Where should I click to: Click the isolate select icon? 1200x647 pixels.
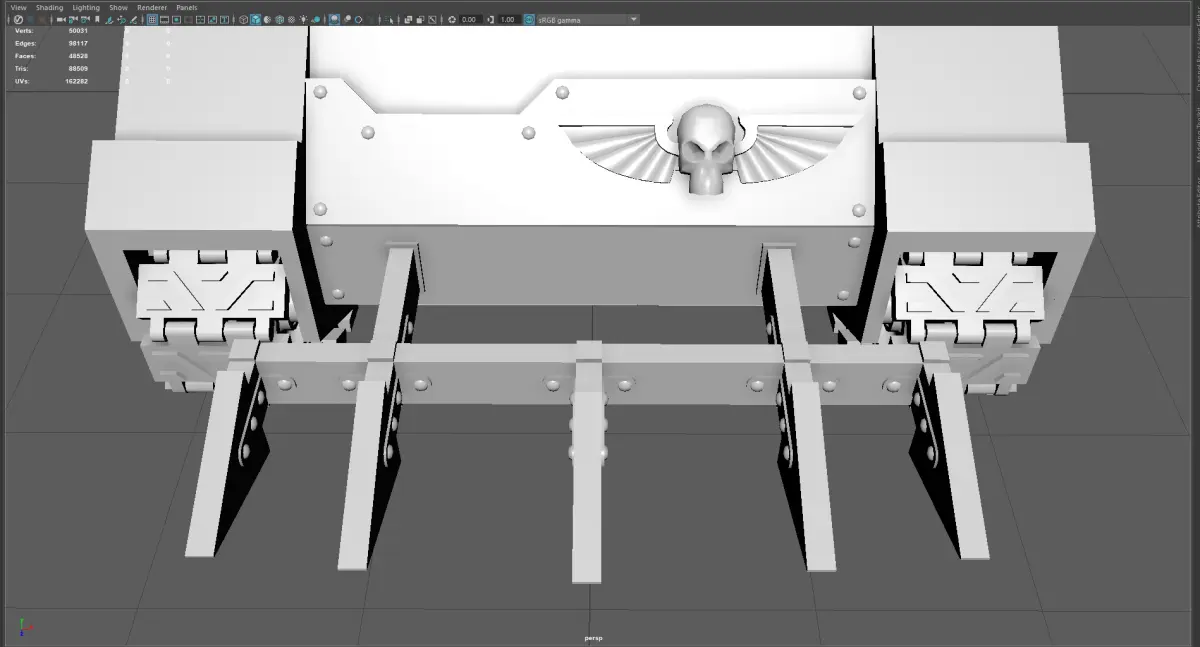pos(388,19)
